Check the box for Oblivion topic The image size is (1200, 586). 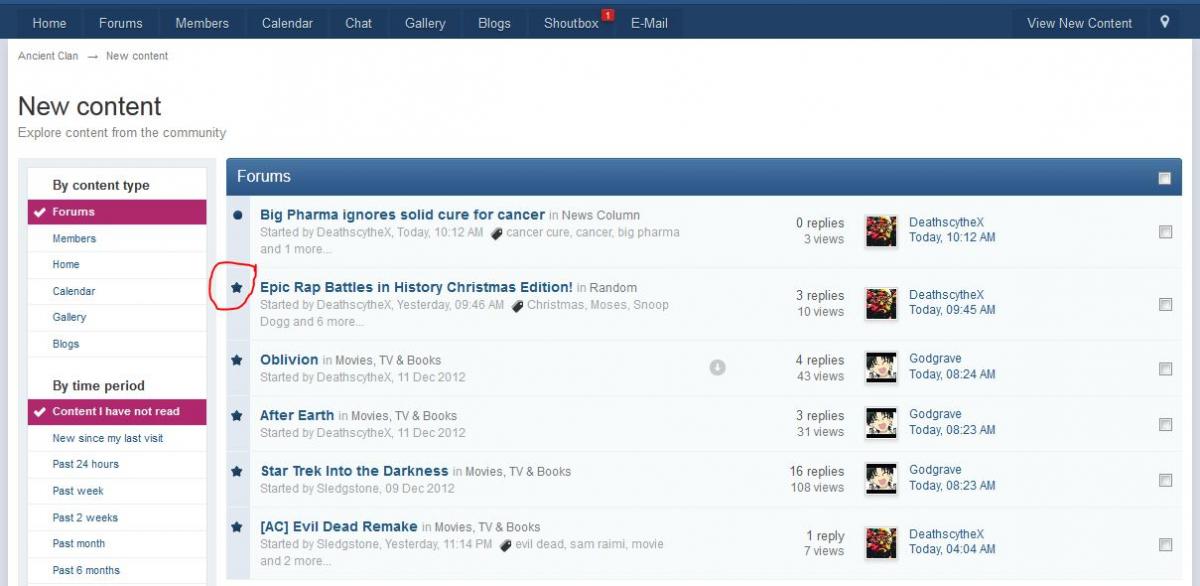click(1165, 369)
